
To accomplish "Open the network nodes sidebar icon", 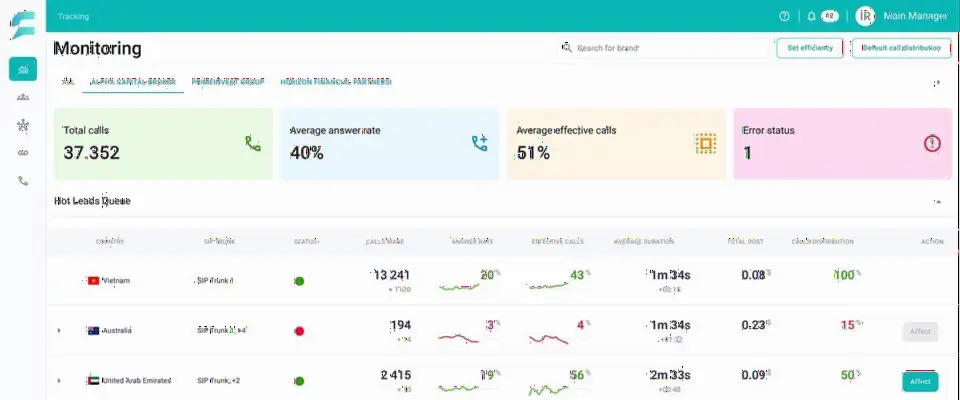I will 23,125.
